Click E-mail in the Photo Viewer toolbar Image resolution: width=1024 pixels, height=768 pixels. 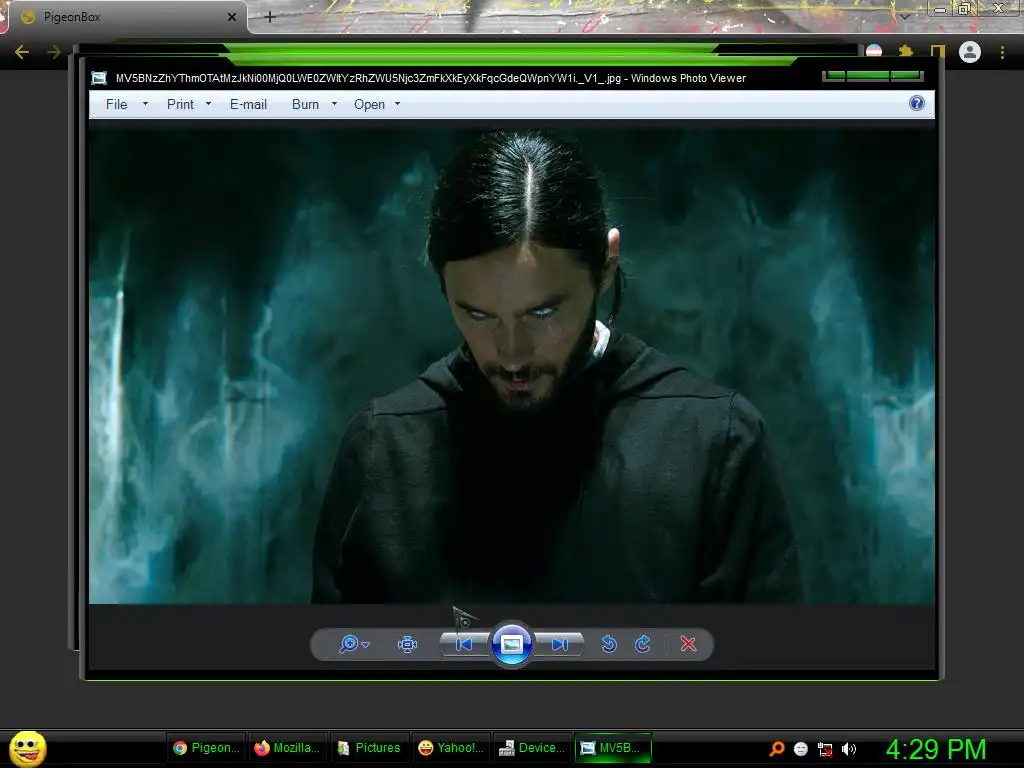248,104
